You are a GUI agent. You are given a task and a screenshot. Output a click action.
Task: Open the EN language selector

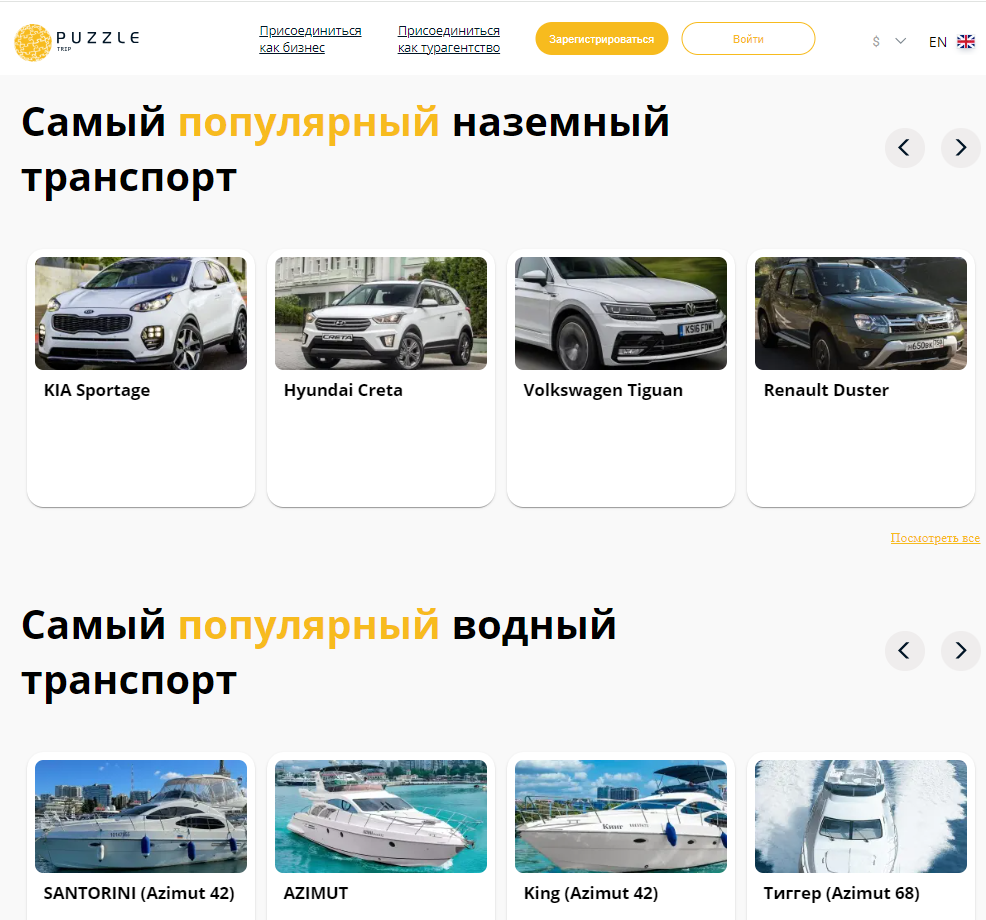[938, 42]
